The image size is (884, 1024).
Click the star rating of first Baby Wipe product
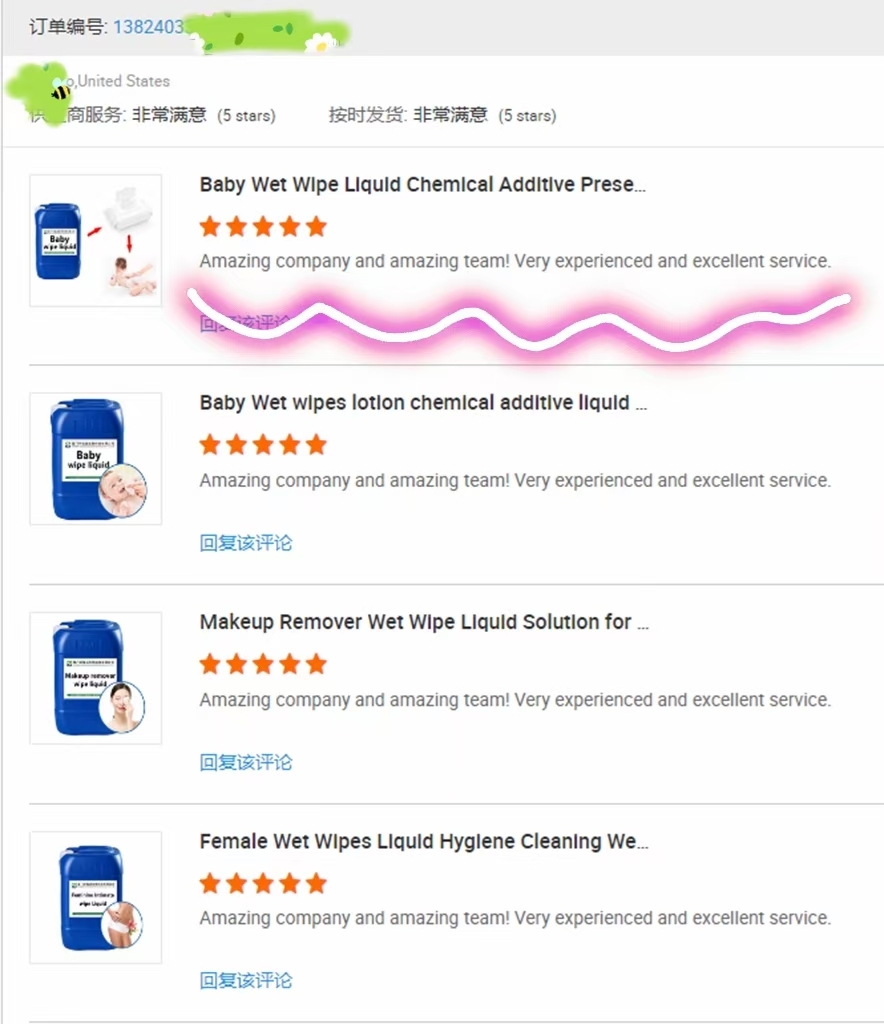pos(263,227)
